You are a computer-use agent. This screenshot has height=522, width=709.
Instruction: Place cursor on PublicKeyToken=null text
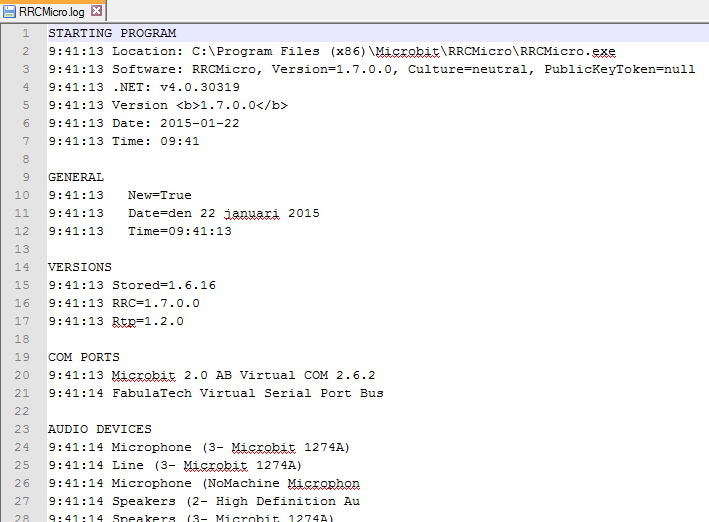pyautogui.click(x=619, y=69)
